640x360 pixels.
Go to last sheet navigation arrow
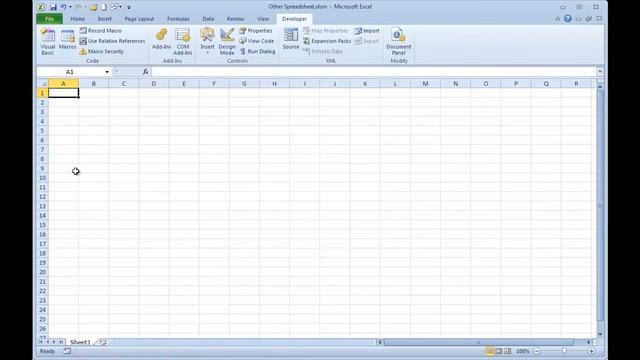61,342
